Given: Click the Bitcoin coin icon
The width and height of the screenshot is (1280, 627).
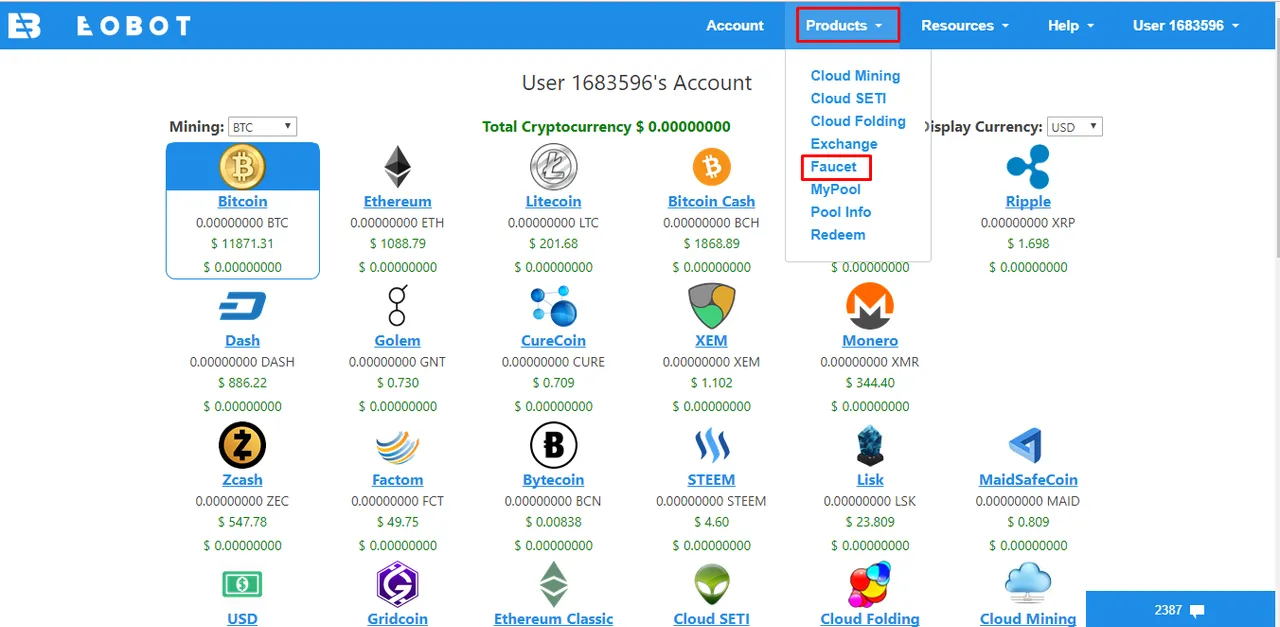Looking at the screenshot, I should [x=242, y=166].
